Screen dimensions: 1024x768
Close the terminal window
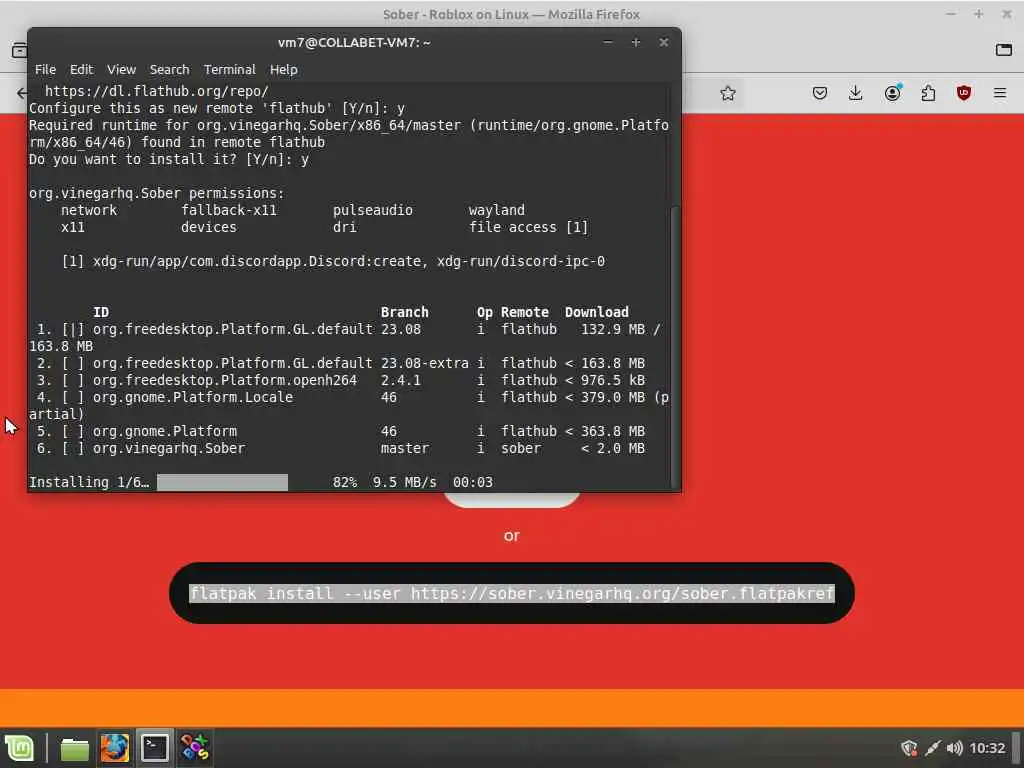click(664, 42)
